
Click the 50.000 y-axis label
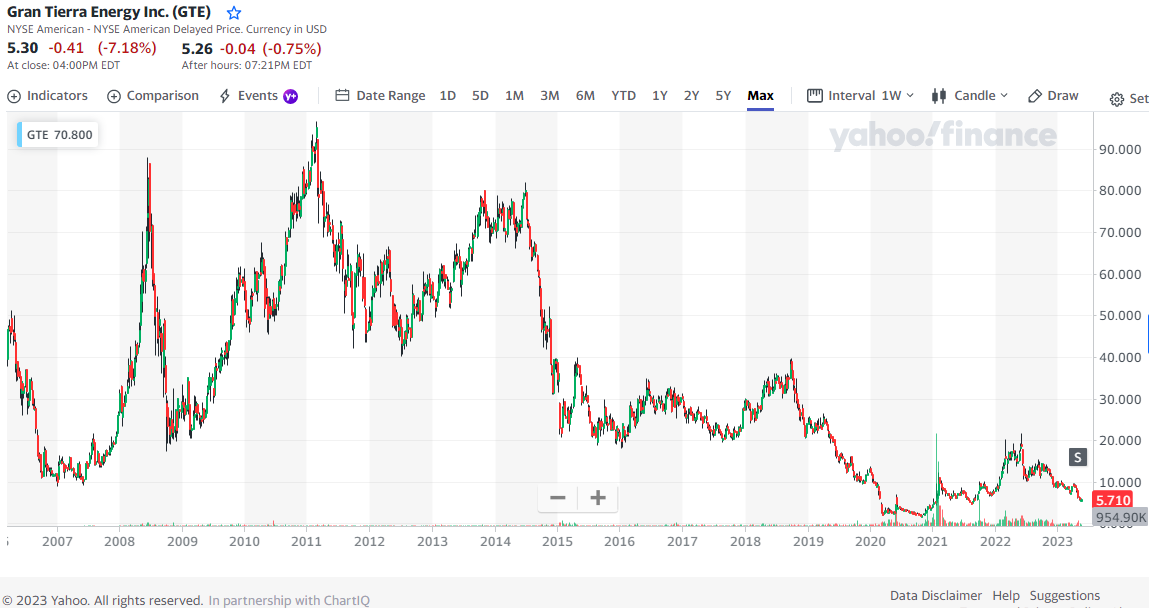point(1120,316)
